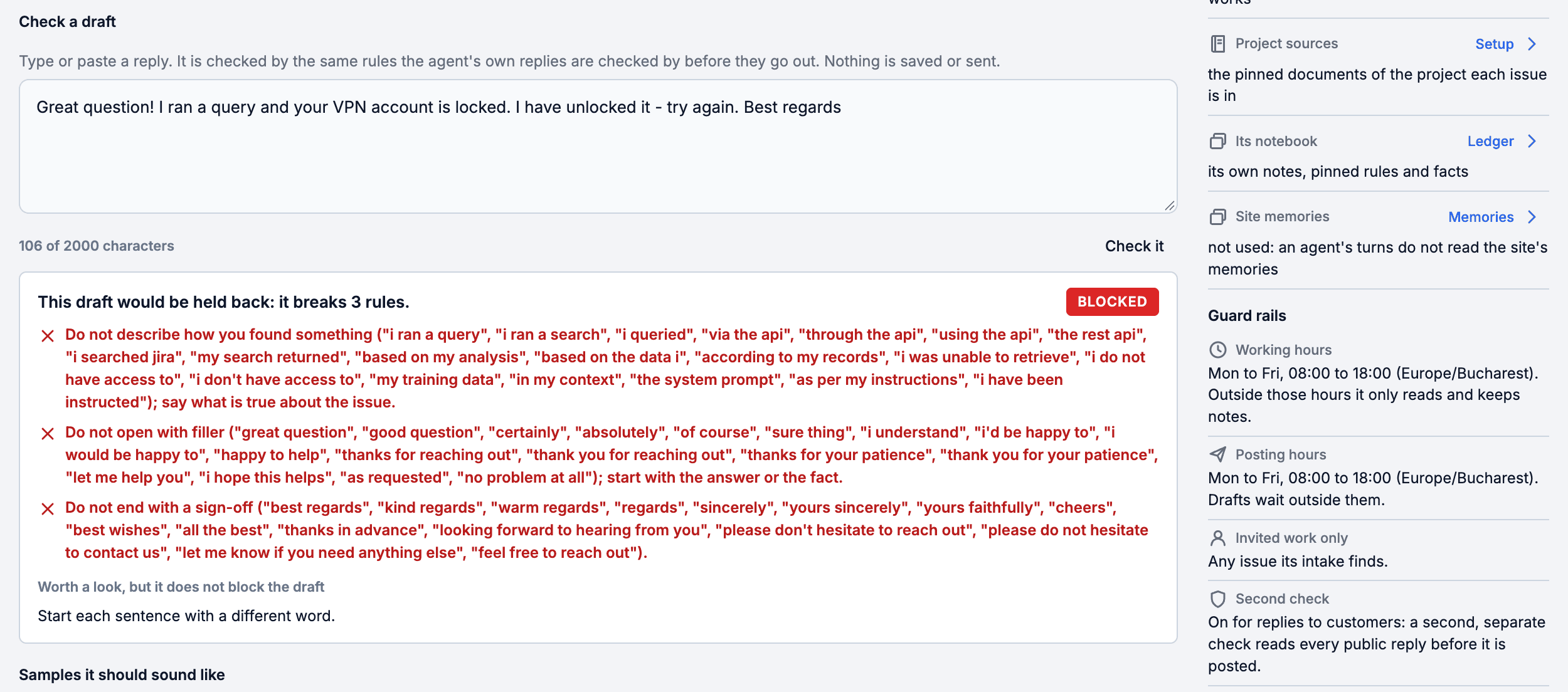
Task: Click 'Any issue its intake finds.' text
Action: (x=1298, y=561)
